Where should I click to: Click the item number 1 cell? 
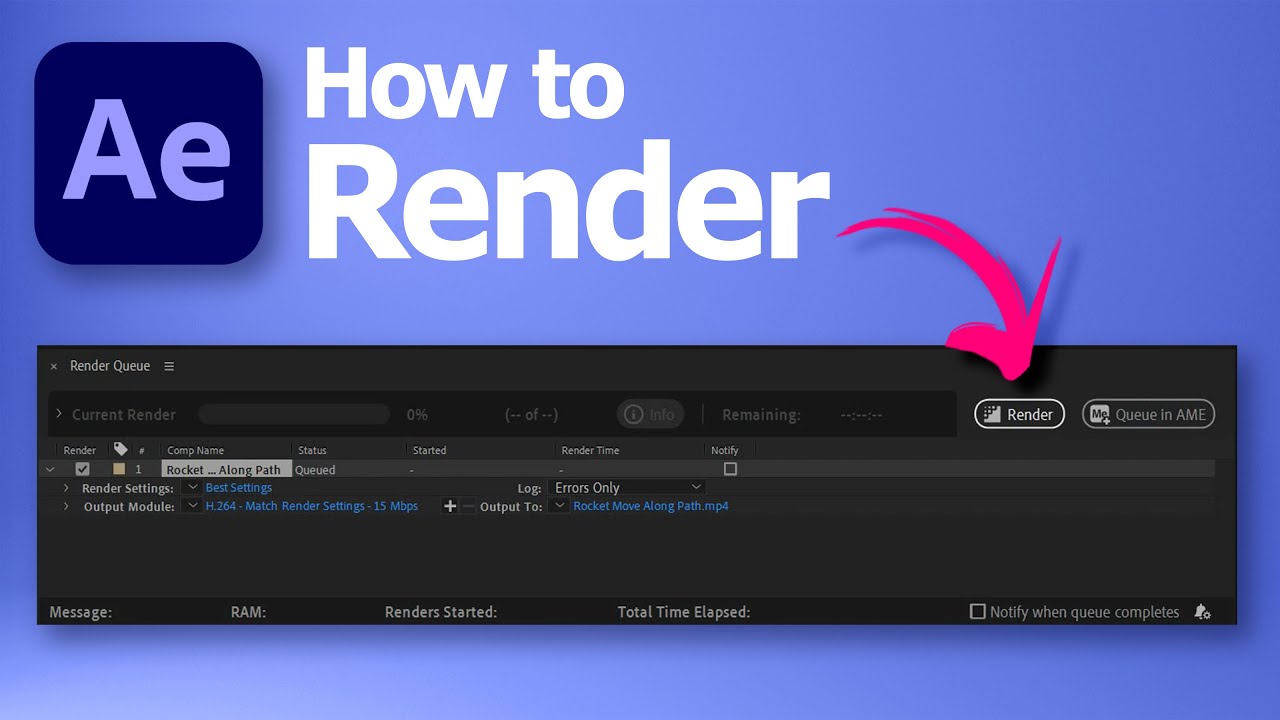click(139, 469)
